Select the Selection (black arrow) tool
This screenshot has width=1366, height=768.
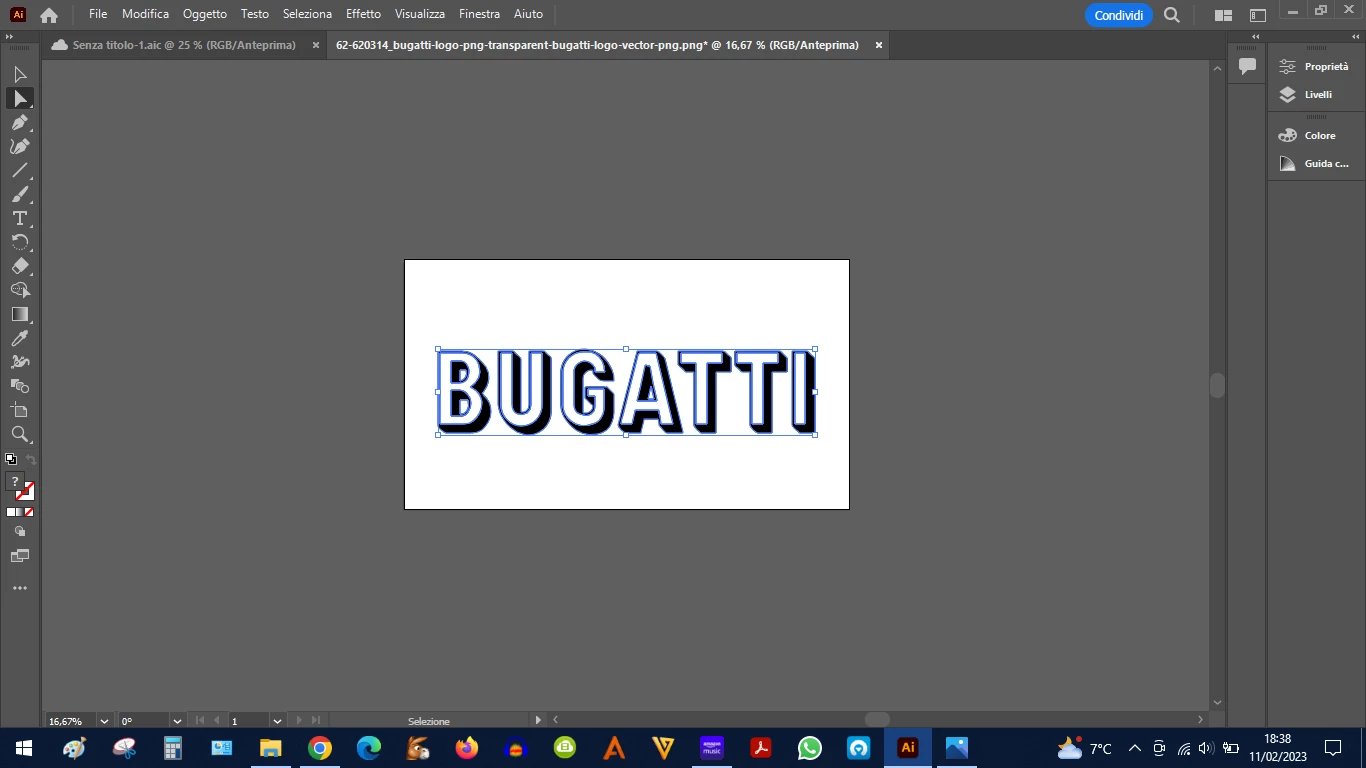[x=20, y=74]
